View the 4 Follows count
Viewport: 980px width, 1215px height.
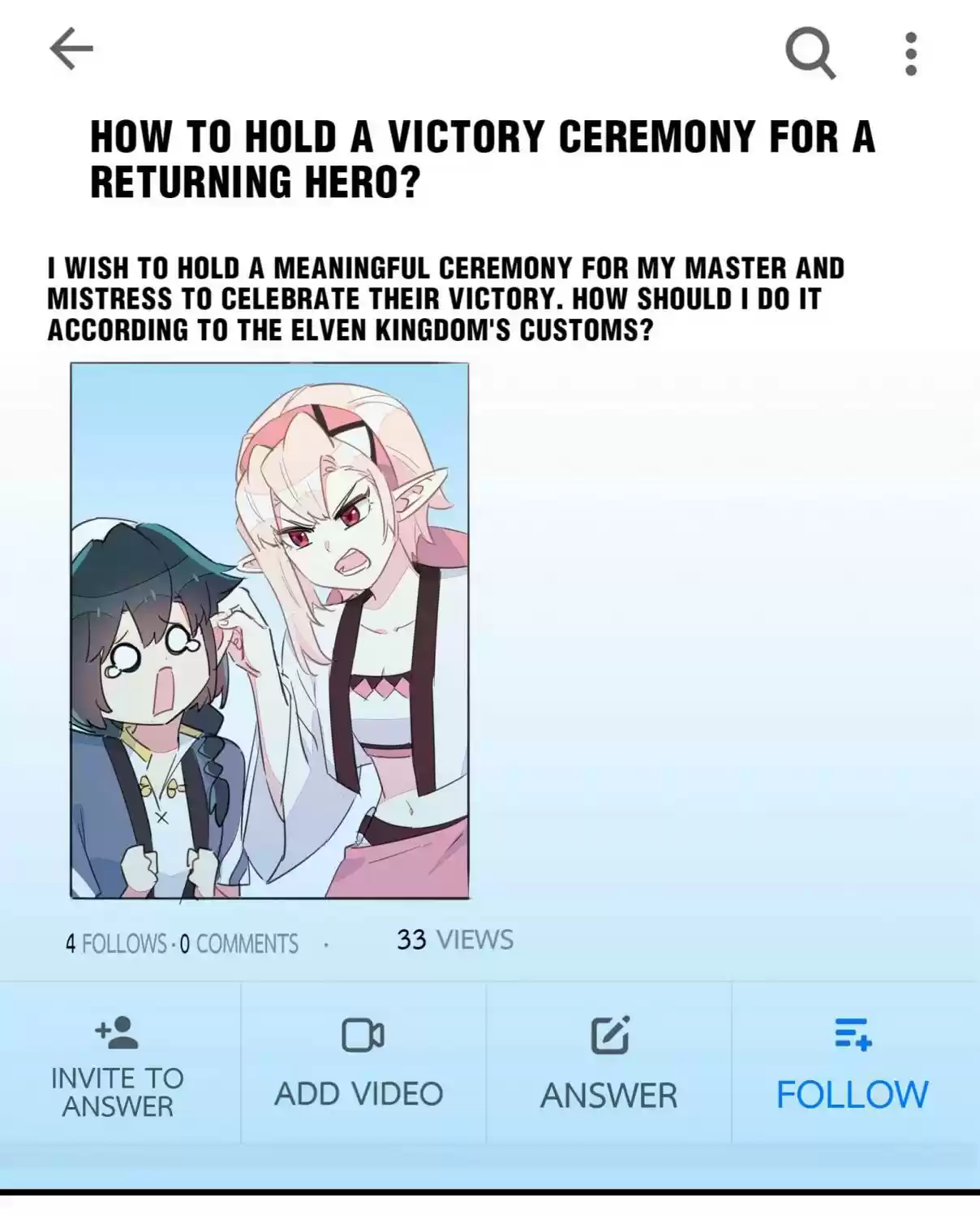tap(116, 944)
